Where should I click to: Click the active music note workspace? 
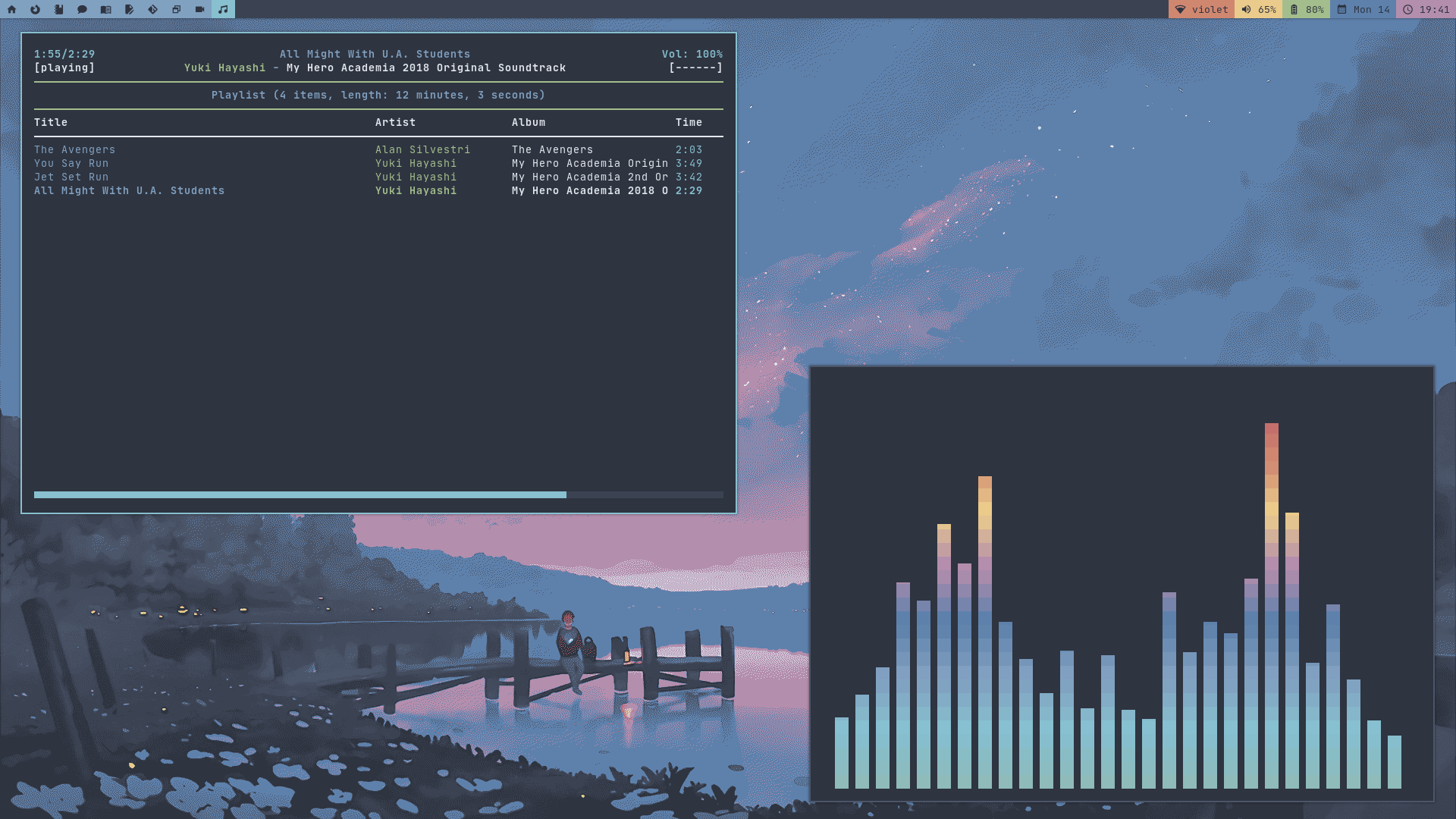223,9
